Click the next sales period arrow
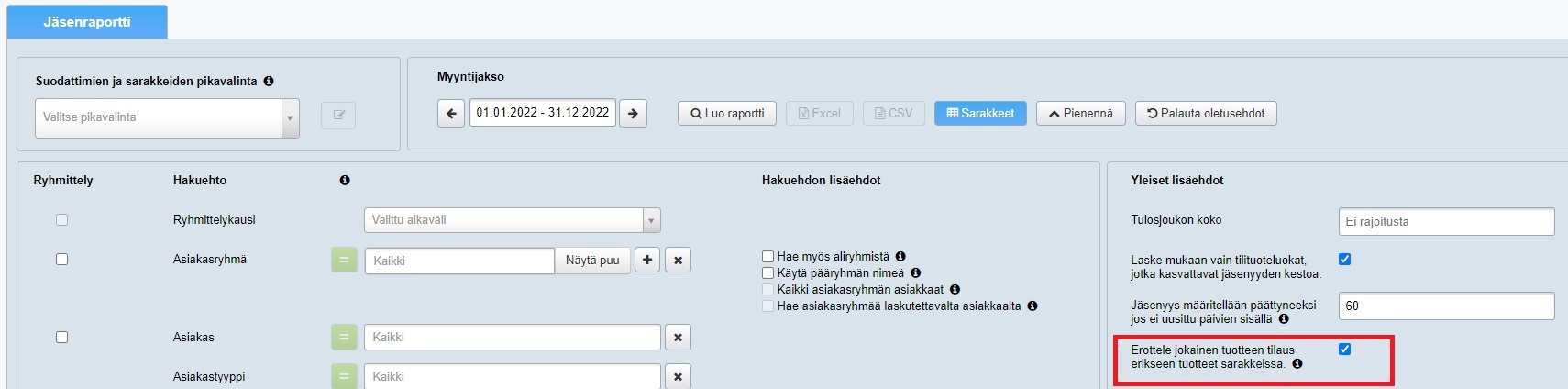The height and width of the screenshot is (389, 1568). (x=633, y=114)
